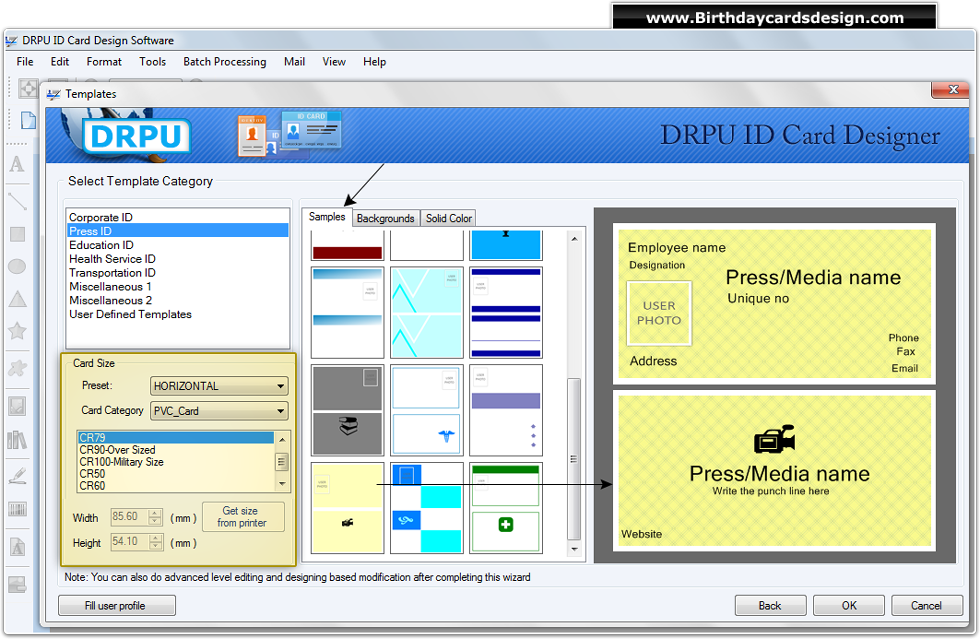980x639 pixels.
Task: Open Tools menu
Action: coord(152,61)
